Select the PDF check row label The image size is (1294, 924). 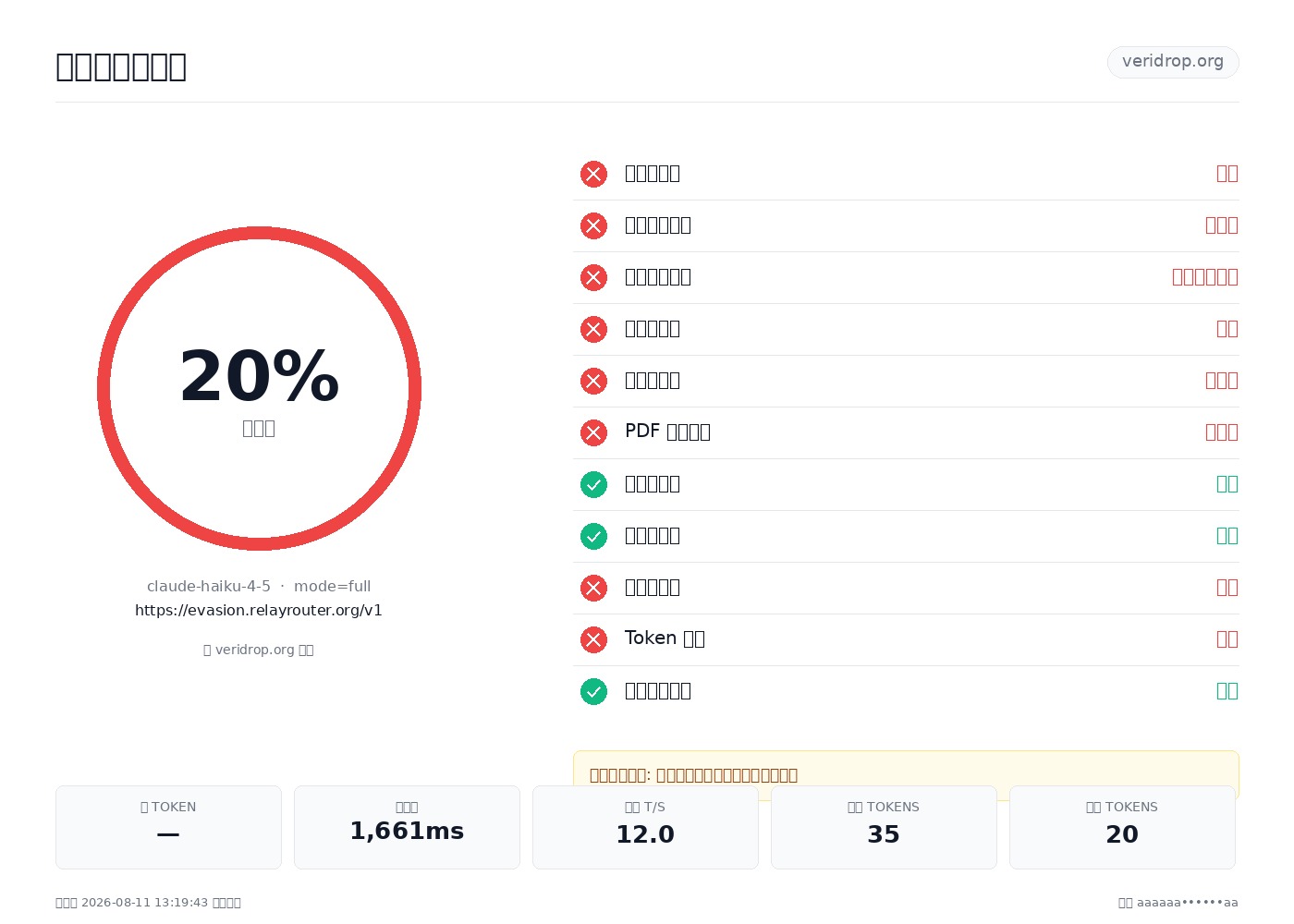(x=667, y=432)
